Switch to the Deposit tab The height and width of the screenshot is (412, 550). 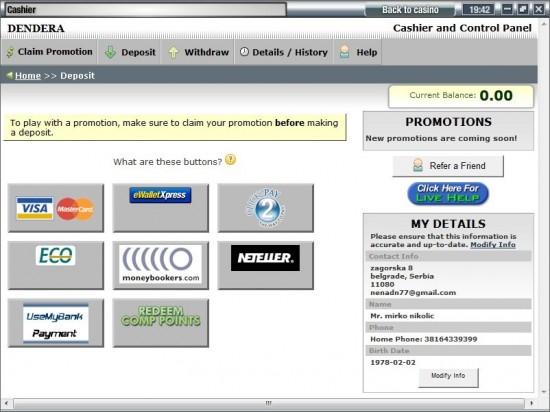pos(129,52)
